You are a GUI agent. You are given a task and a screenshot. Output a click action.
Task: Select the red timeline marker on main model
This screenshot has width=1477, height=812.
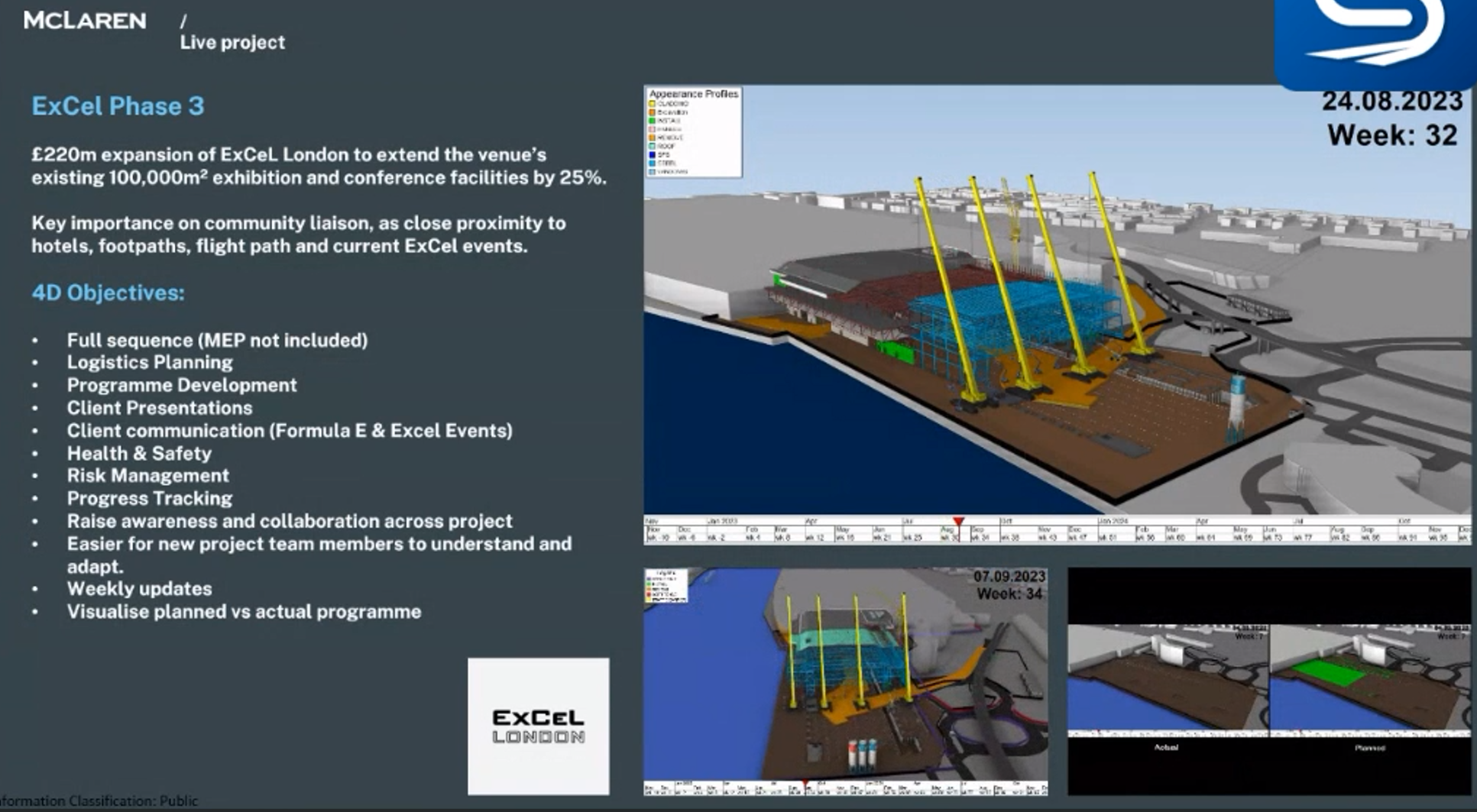click(958, 522)
